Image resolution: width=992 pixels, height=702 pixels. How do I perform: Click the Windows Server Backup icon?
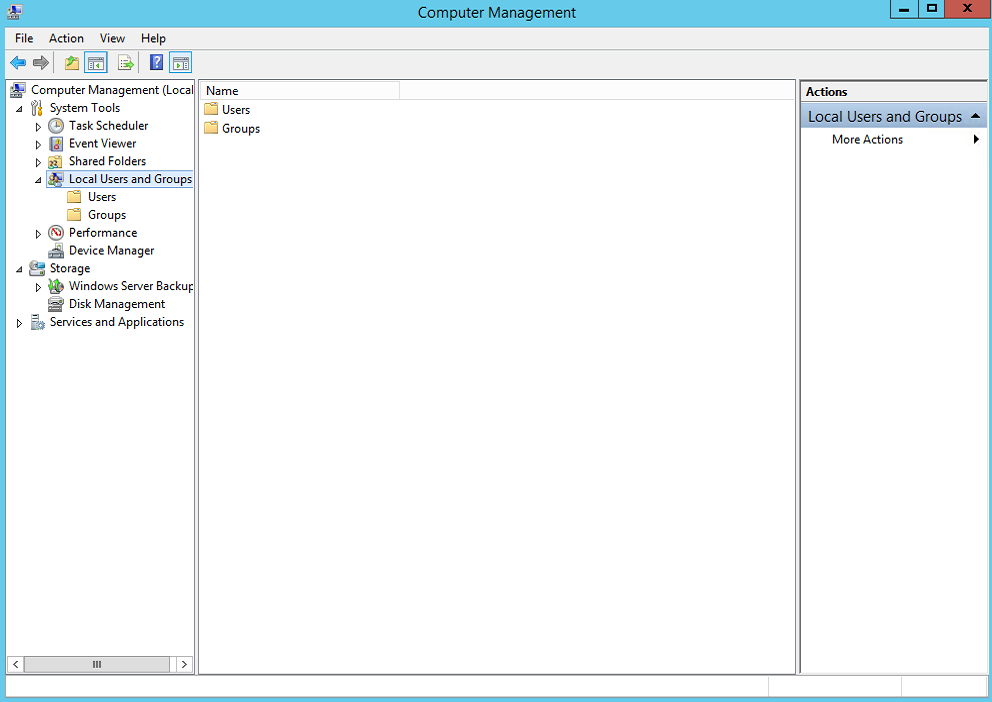pos(56,286)
